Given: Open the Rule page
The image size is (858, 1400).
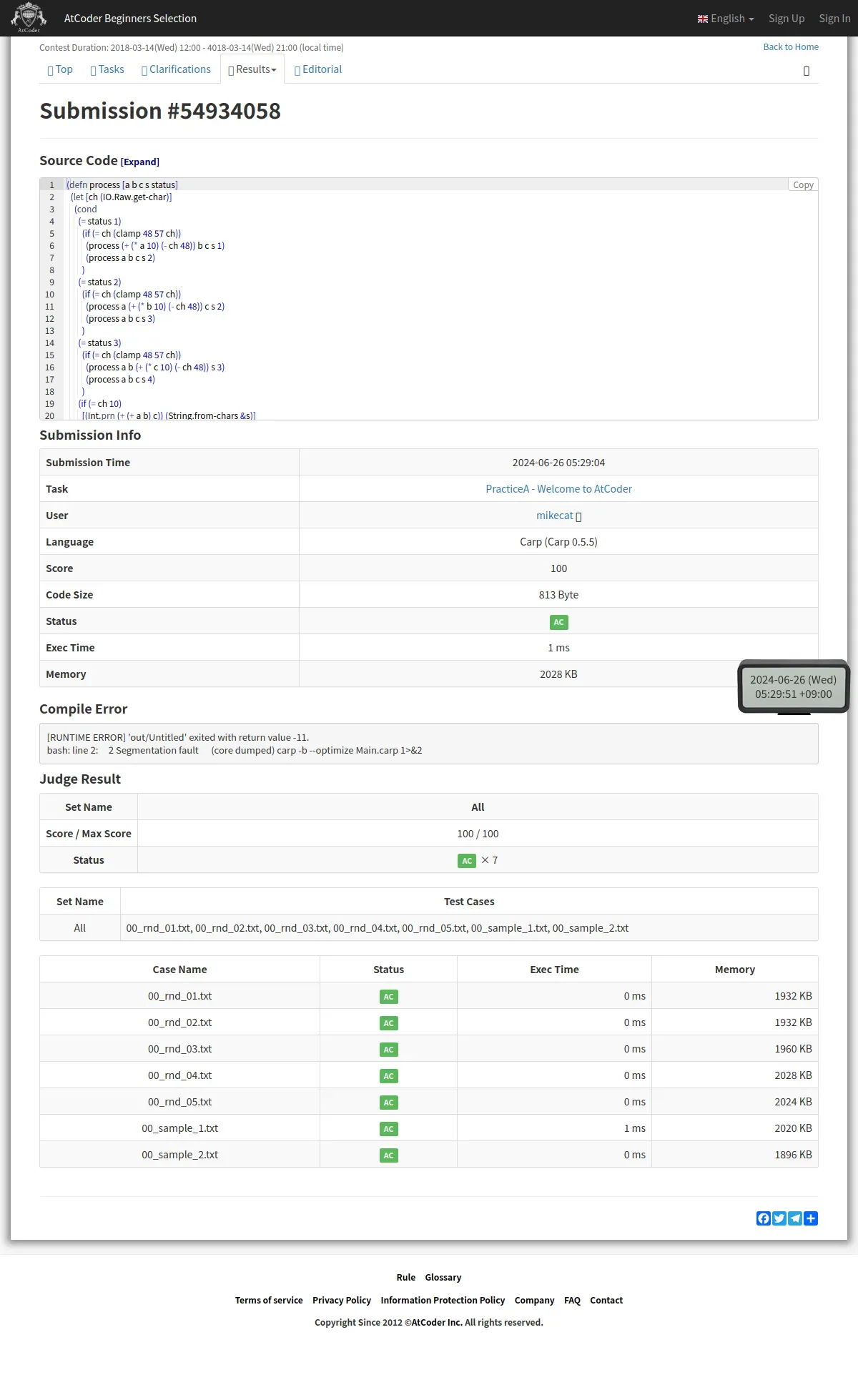Looking at the screenshot, I should click(x=406, y=1278).
